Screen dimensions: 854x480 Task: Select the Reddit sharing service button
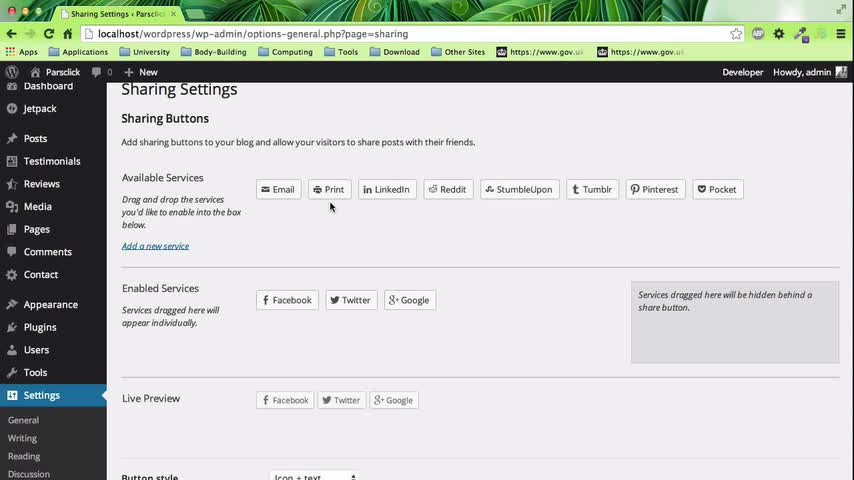pos(448,190)
